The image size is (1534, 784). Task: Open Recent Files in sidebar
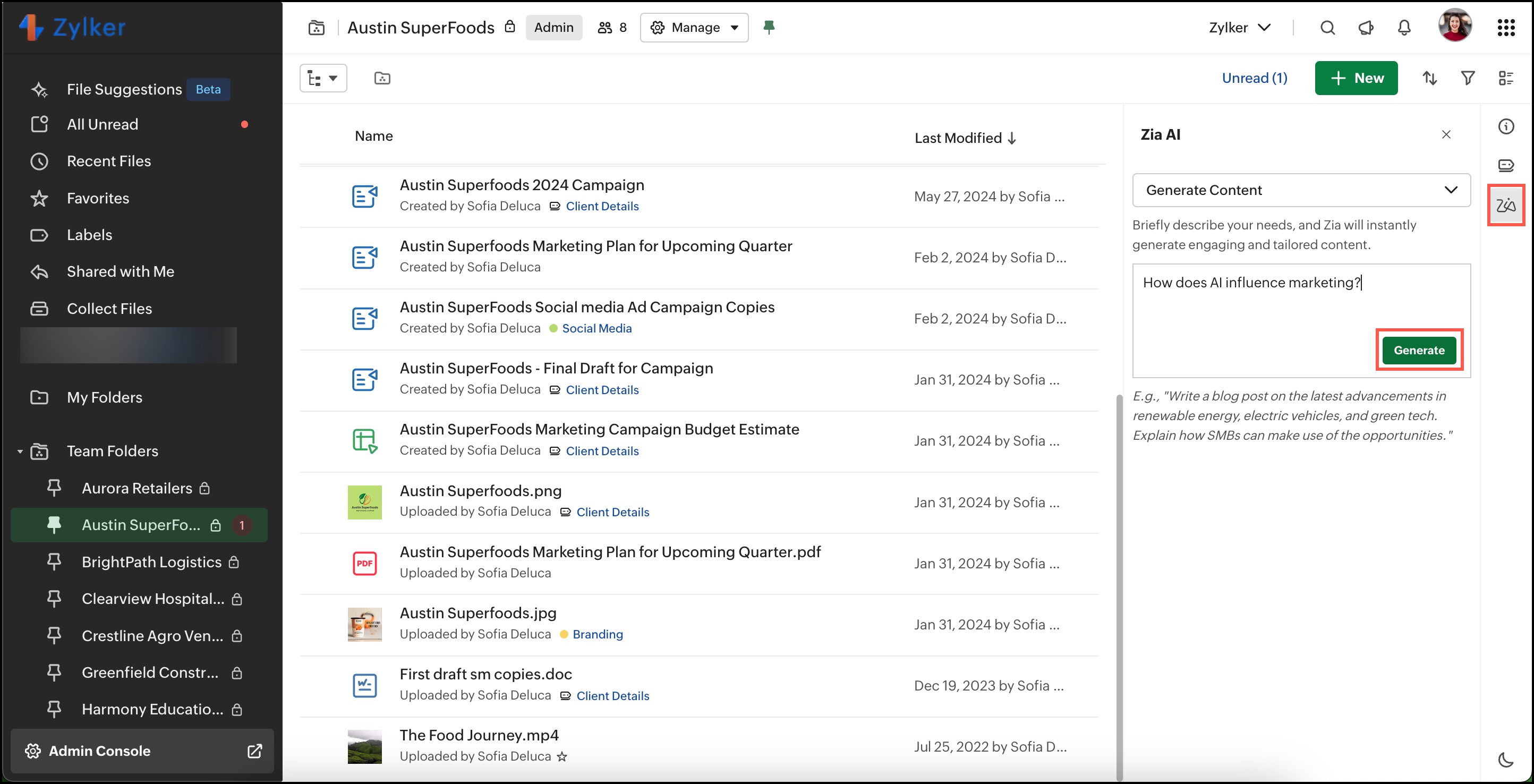[108, 161]
